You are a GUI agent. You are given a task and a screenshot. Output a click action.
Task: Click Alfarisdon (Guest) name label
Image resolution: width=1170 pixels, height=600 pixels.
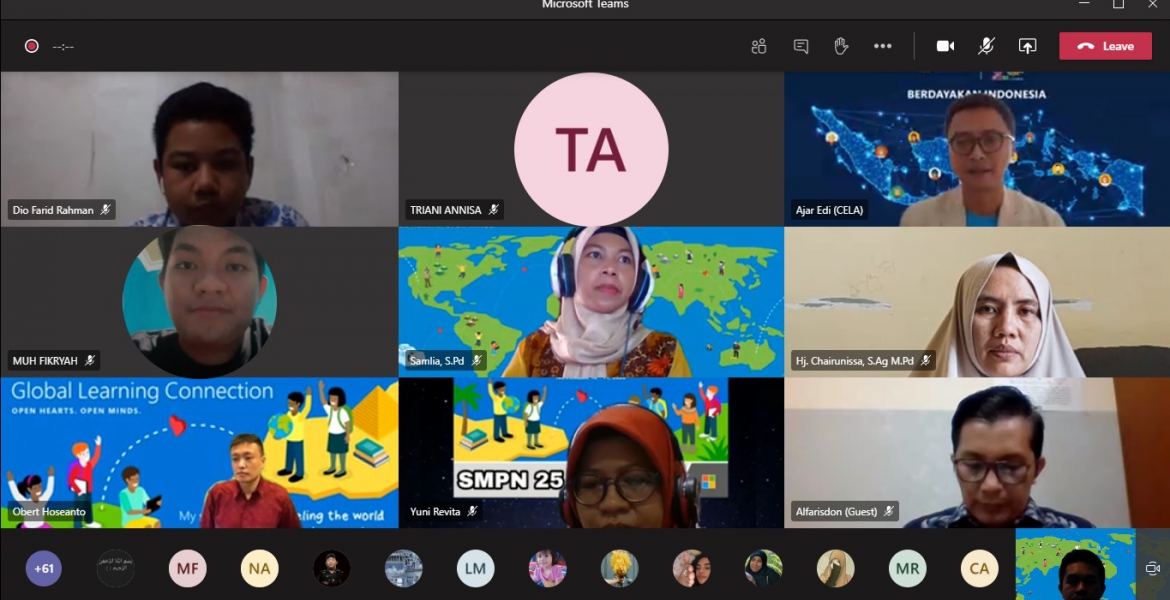point(836,512)
